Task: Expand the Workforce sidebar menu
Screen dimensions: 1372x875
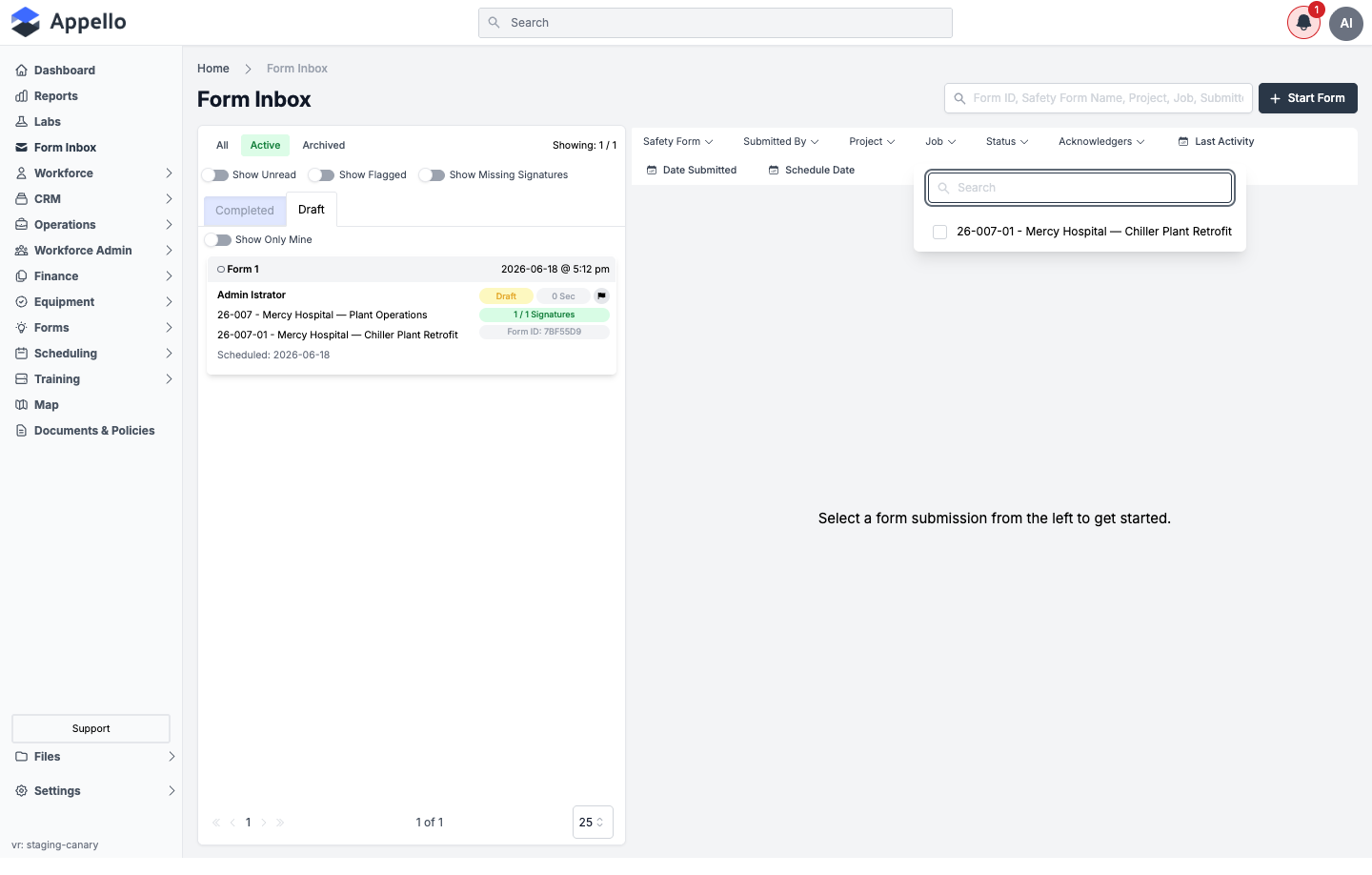Action: tap(91, 173)
